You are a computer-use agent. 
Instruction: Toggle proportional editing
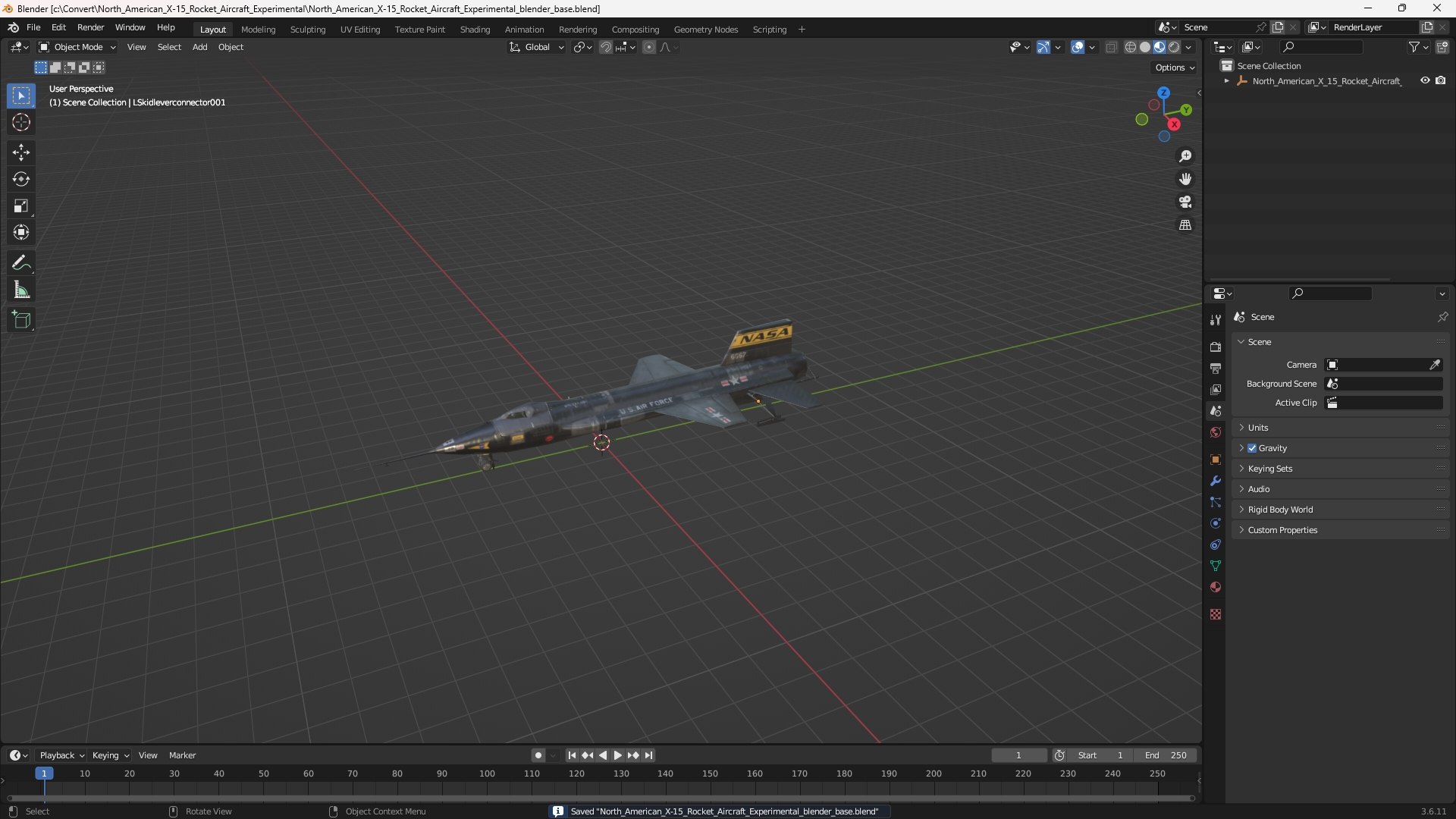pyautogui.click(x=649, y=47)
